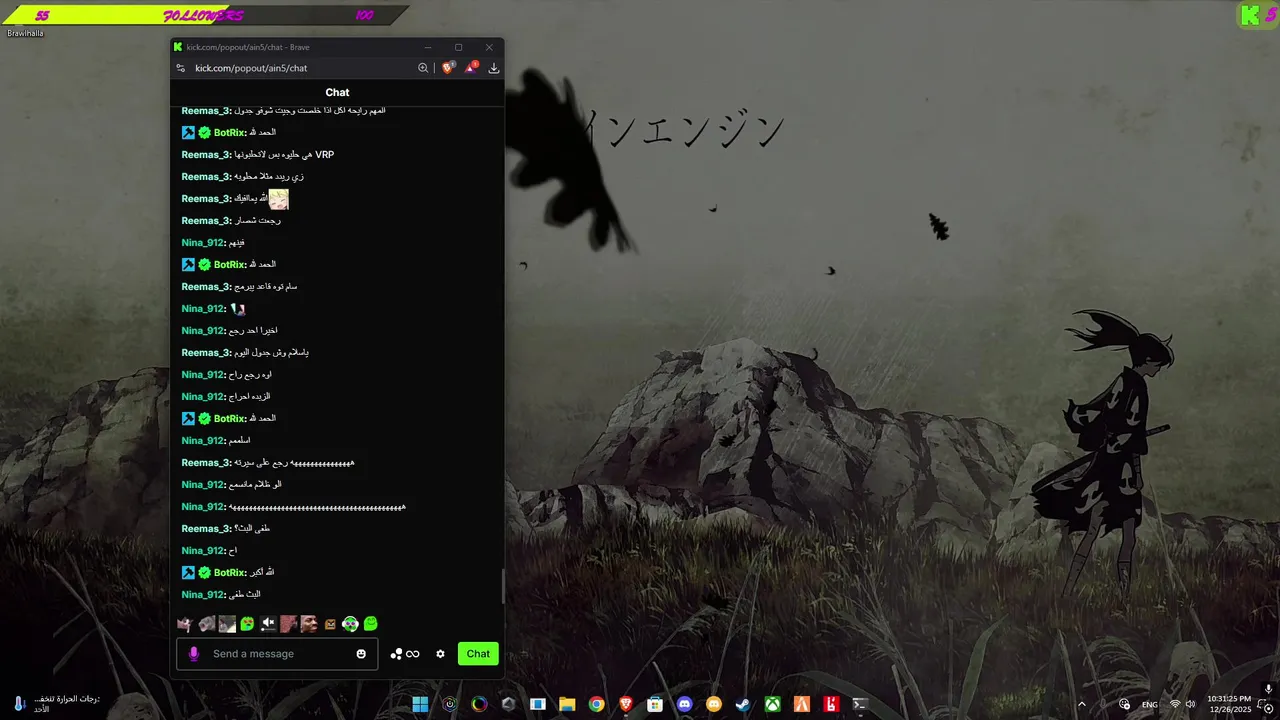
Task: Show hidden system tray icons
Action: pos(1081,704)
